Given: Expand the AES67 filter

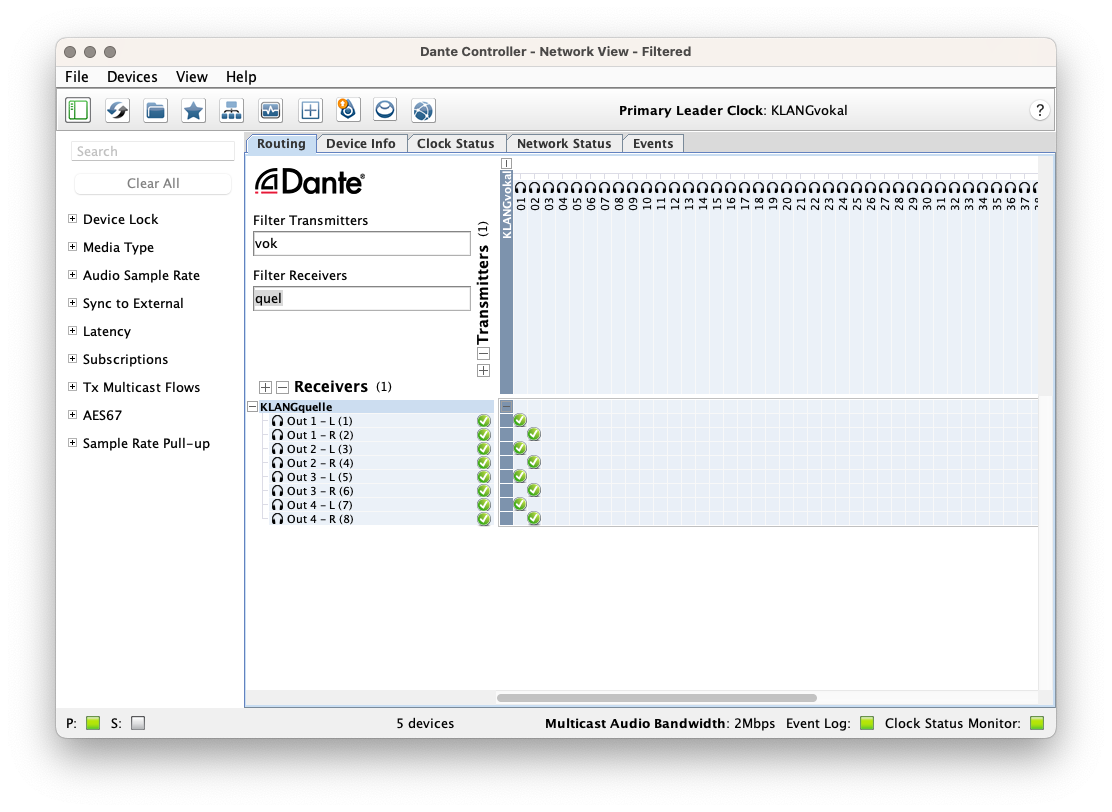Looking at the screenshot, I should [72, 415].
